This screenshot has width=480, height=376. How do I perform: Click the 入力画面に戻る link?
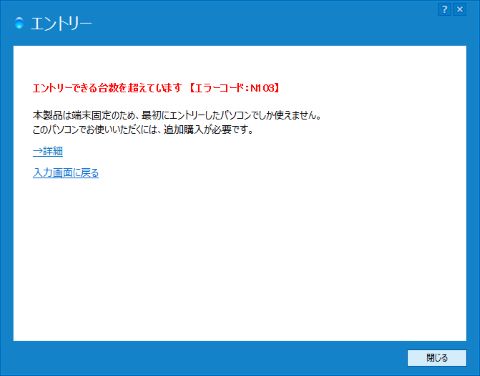click(x=66, y=173)
